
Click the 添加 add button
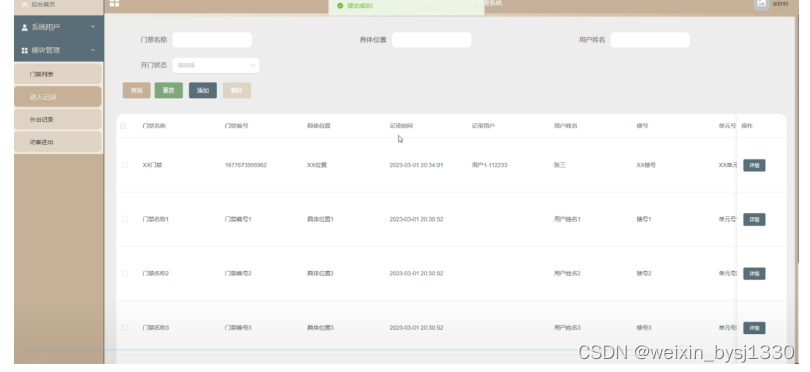click(x=202, y=90)
